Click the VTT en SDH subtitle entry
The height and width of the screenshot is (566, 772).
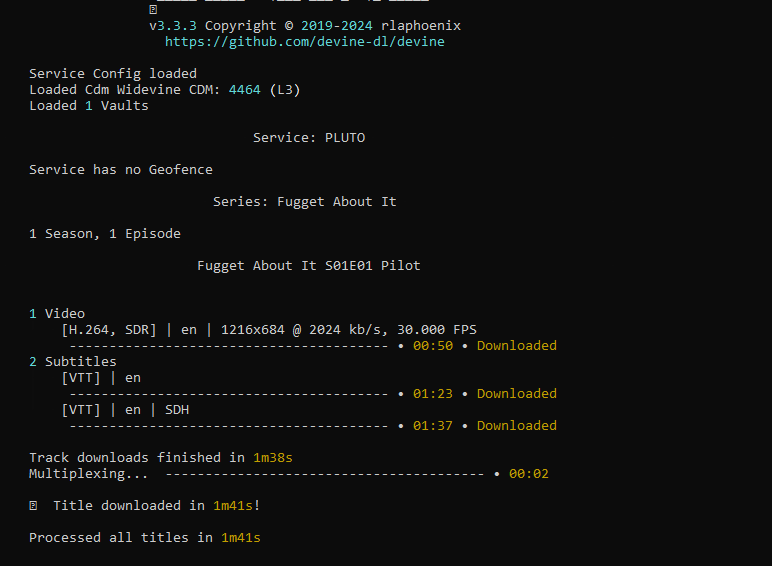click(125, 410)
